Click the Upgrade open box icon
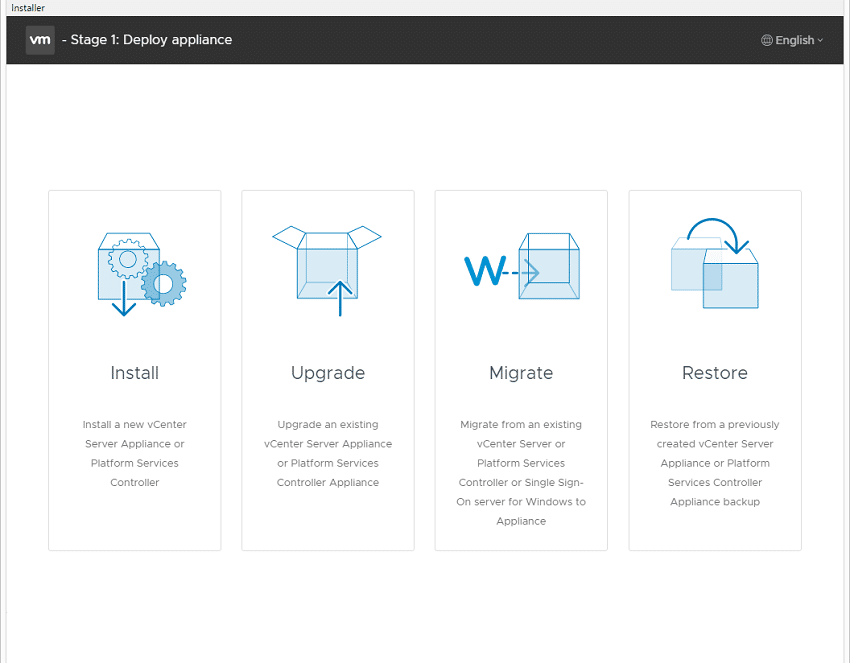This screenshot has width=850, height=663. point(327,271)
